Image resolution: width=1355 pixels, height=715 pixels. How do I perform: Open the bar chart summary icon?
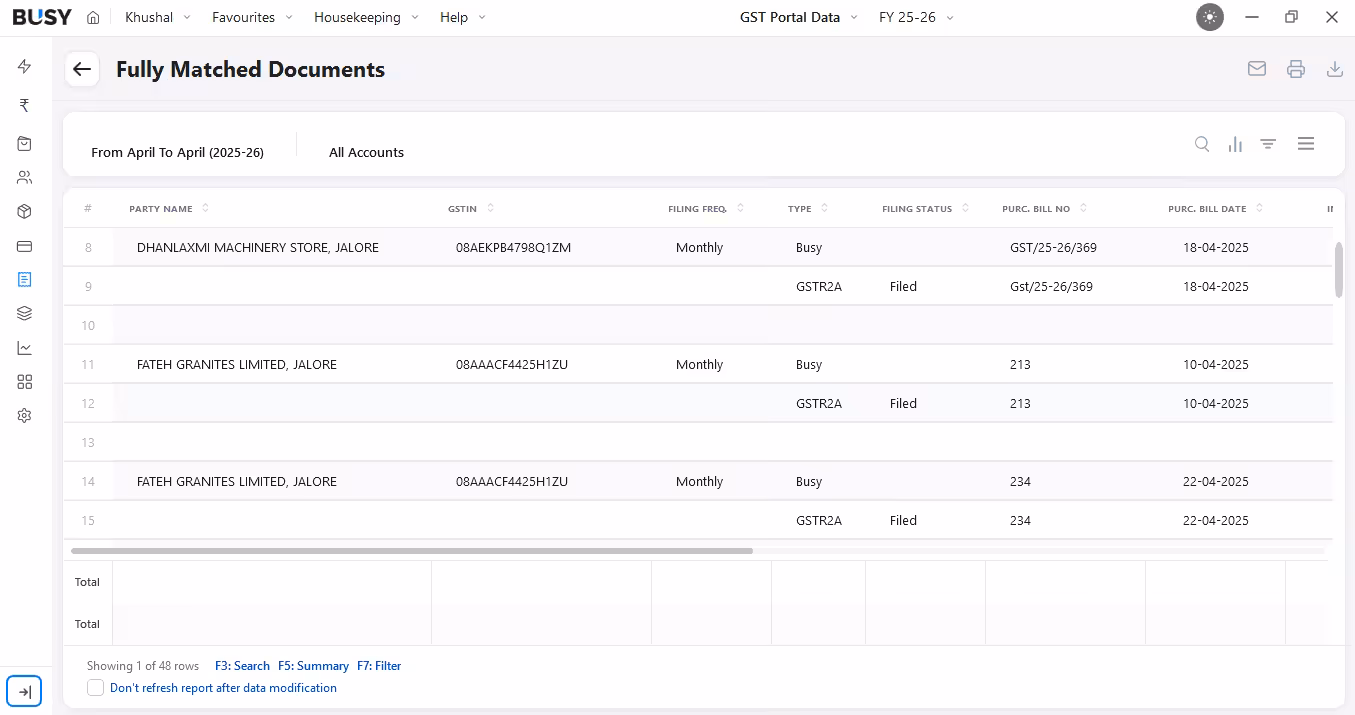(x=1235, y=144)
